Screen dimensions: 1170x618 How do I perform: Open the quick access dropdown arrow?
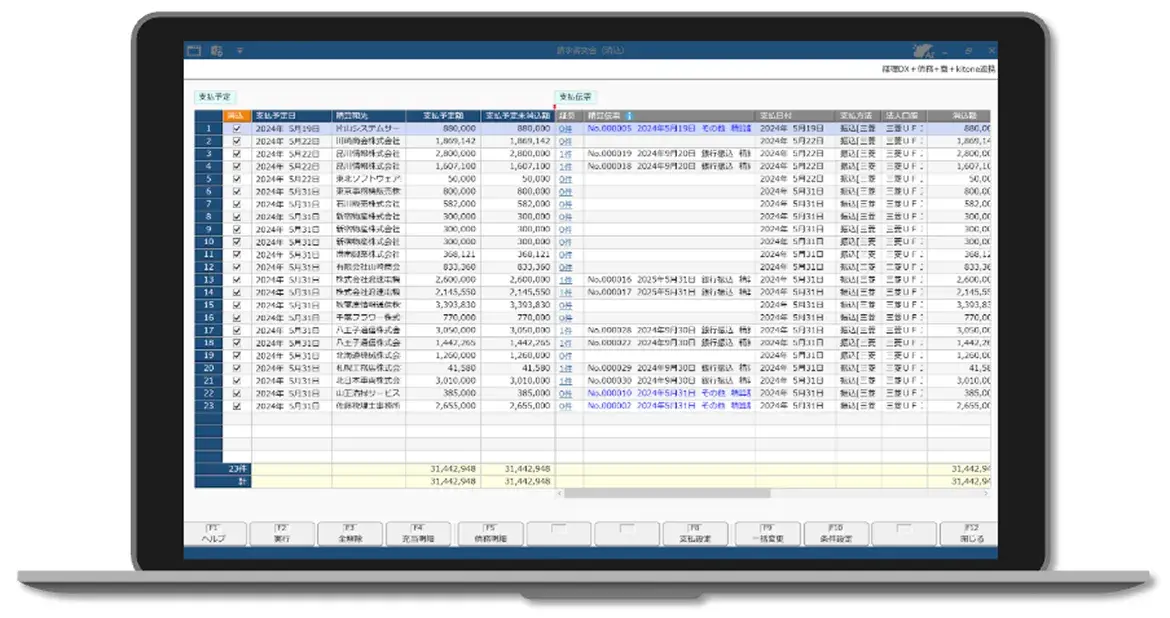[x=240, y=50]
